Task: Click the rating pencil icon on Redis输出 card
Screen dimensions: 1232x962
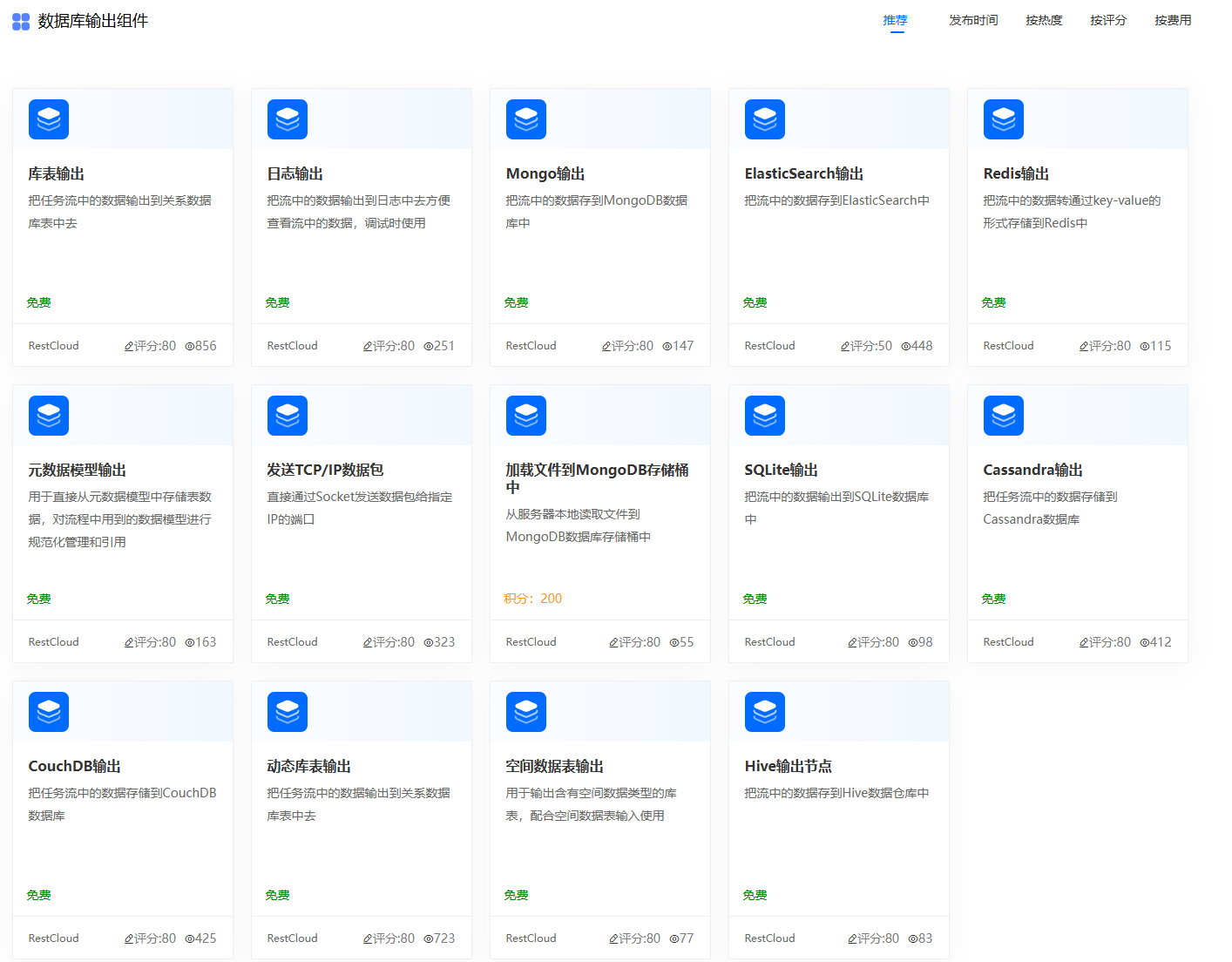Action: click(x=1084, y=347)
